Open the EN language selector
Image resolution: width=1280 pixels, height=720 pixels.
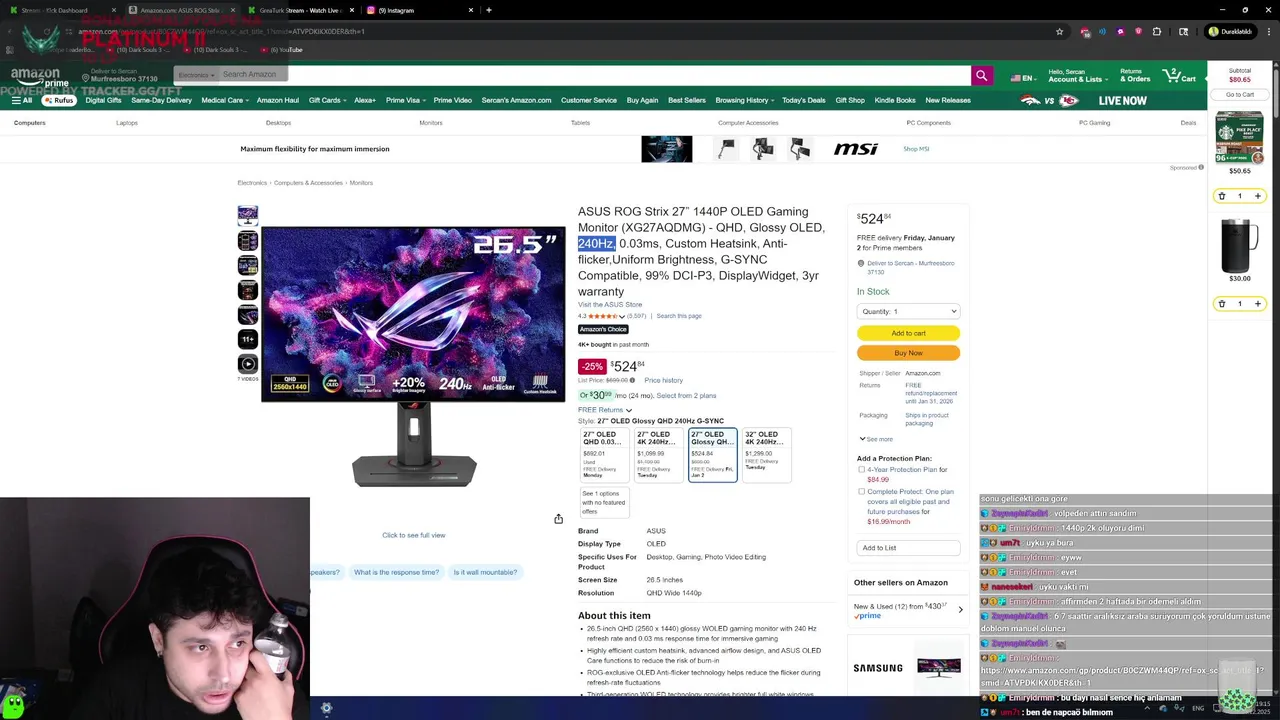[1022, 77]
